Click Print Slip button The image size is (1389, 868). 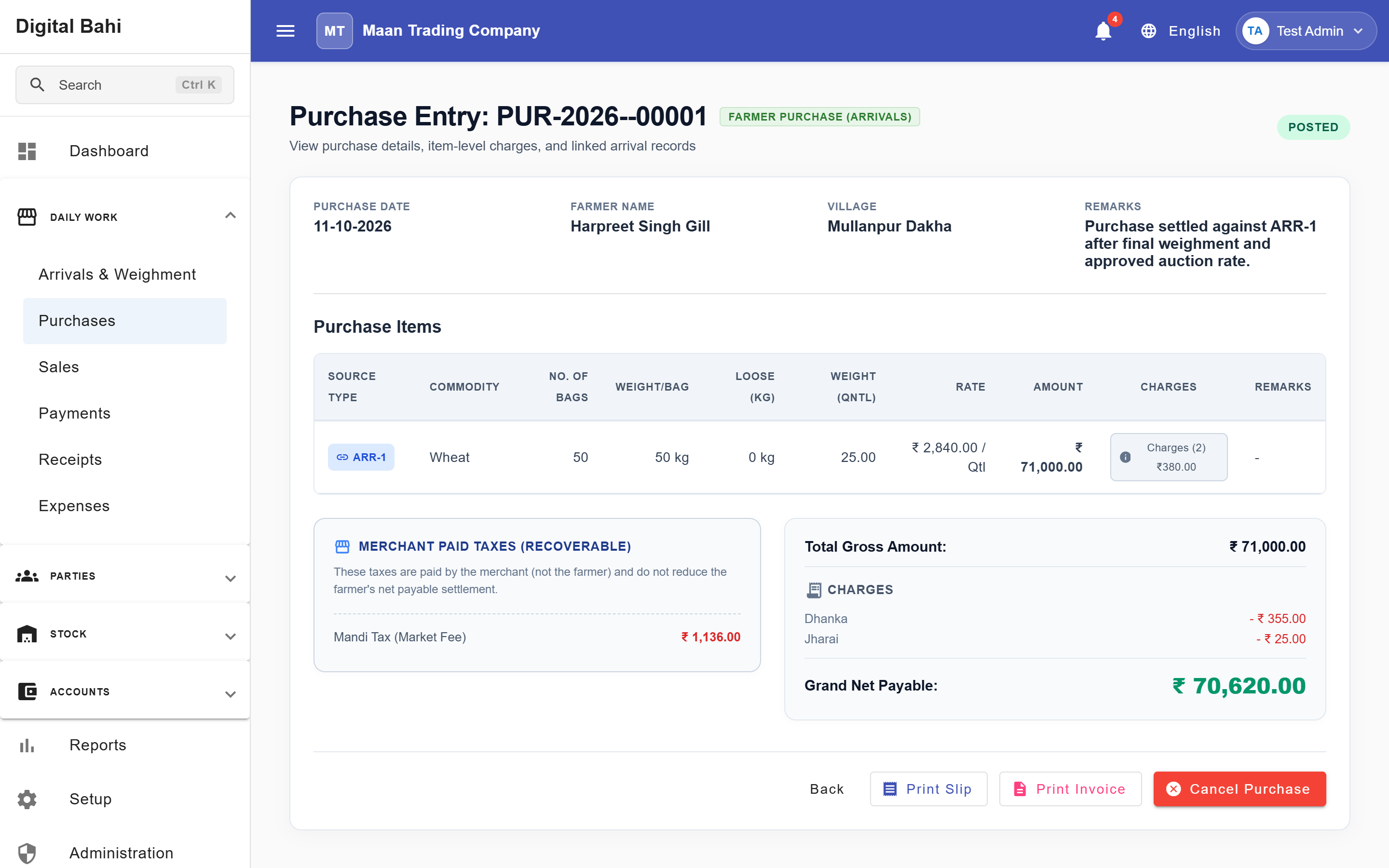click(928, 789)
